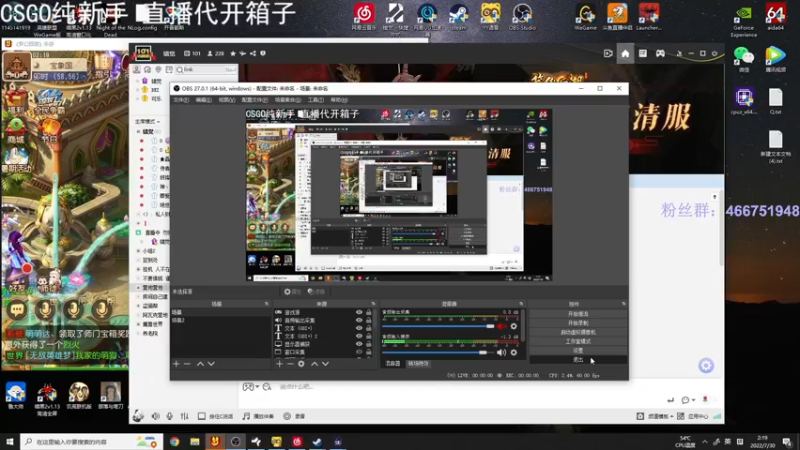Open Chrome from the Windows taskbar
The height and width of the screenshot is (450, 800).
(174, 441)
